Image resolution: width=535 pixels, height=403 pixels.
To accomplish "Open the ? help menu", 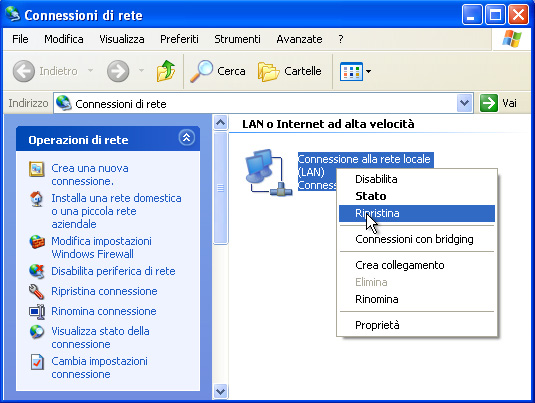I will pyautogui.click(x=341, y=39).
